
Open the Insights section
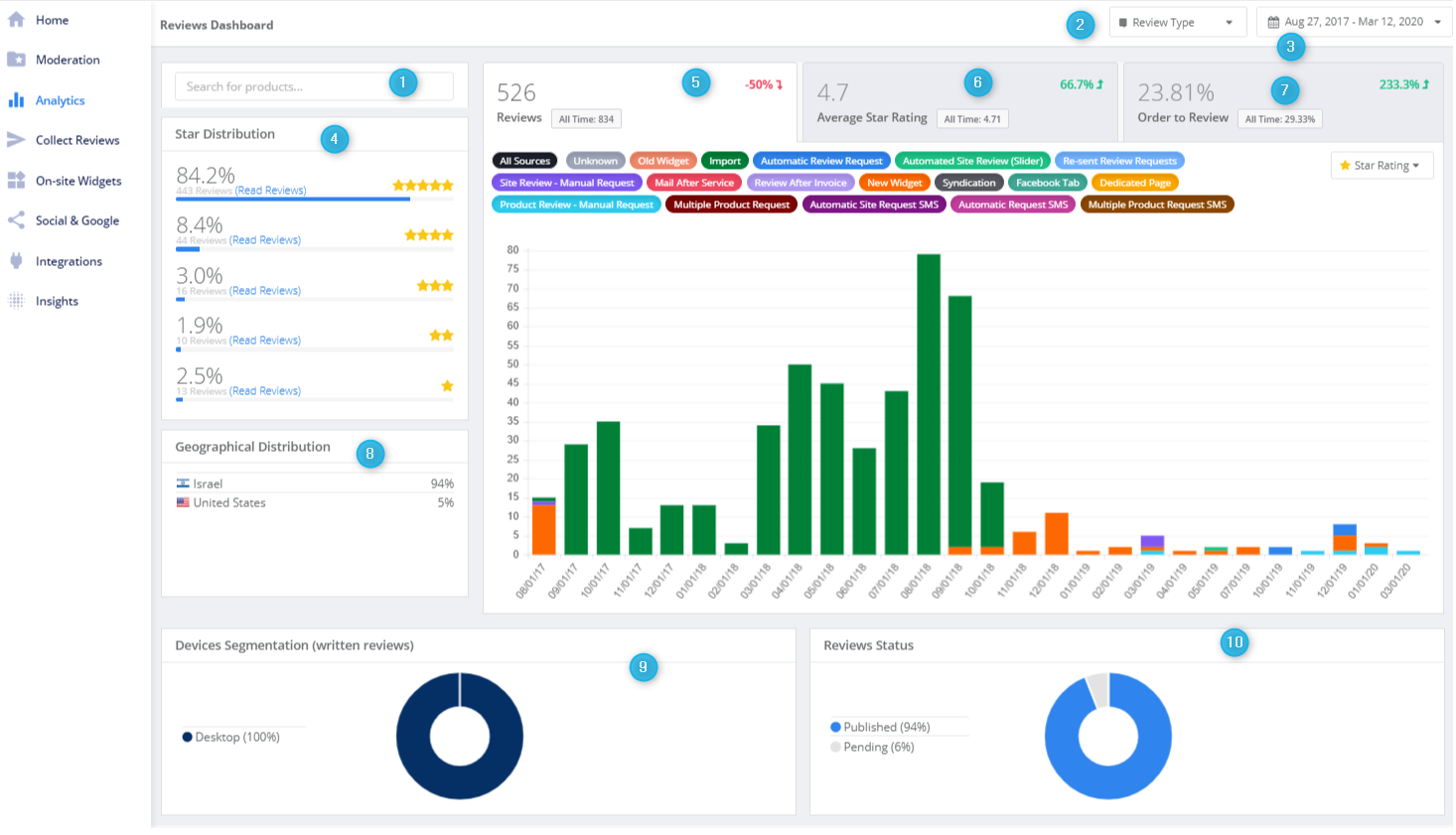[x=57, y=301]
